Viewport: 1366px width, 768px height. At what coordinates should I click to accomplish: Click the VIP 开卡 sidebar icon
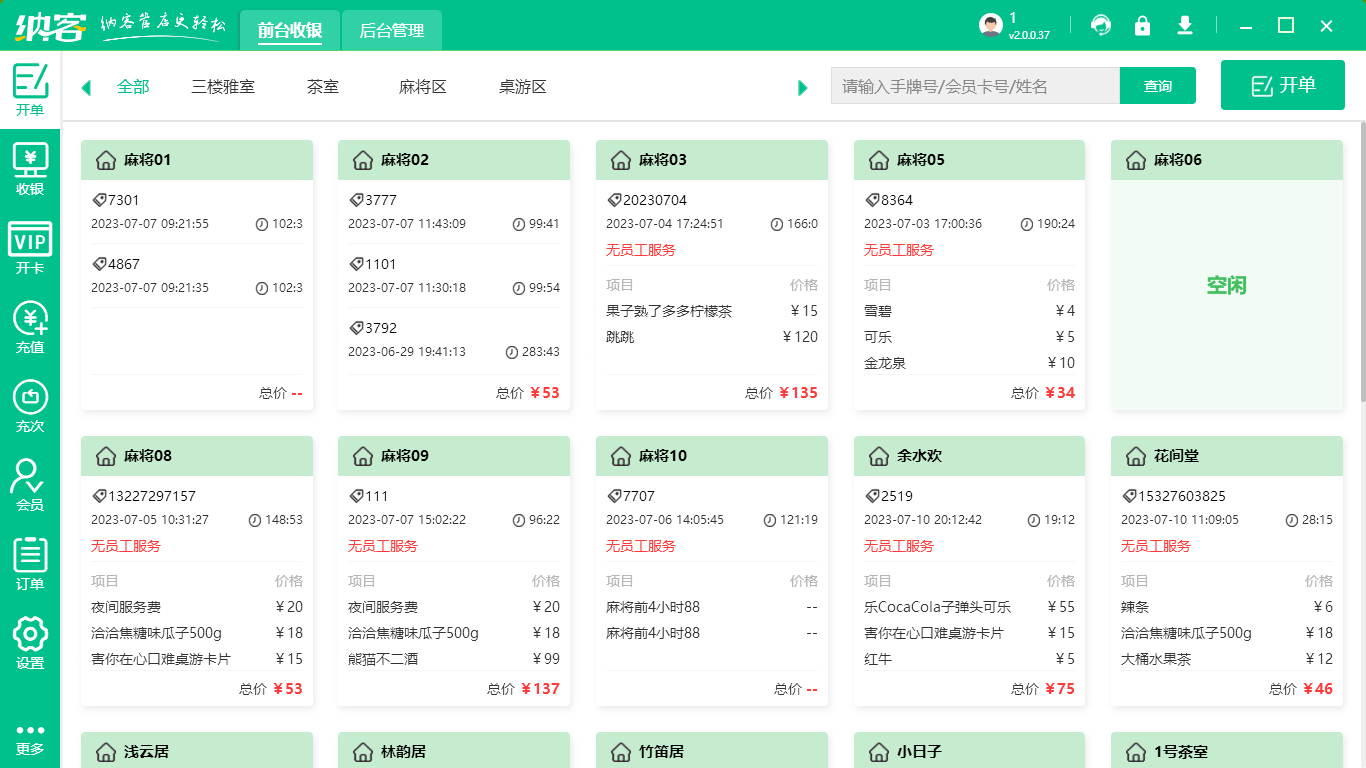point(30,245)
